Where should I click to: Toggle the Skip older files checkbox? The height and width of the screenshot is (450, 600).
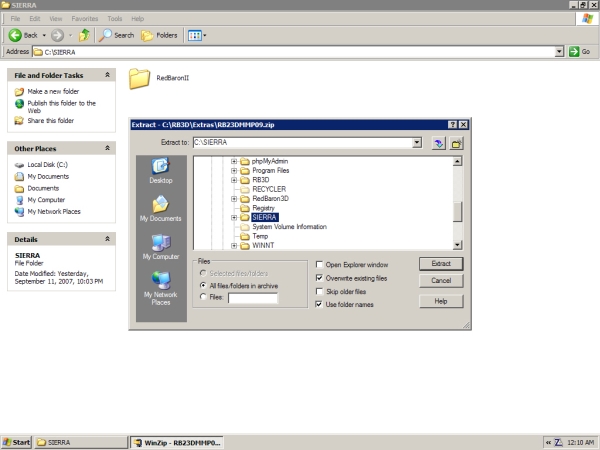coord(320,291)
